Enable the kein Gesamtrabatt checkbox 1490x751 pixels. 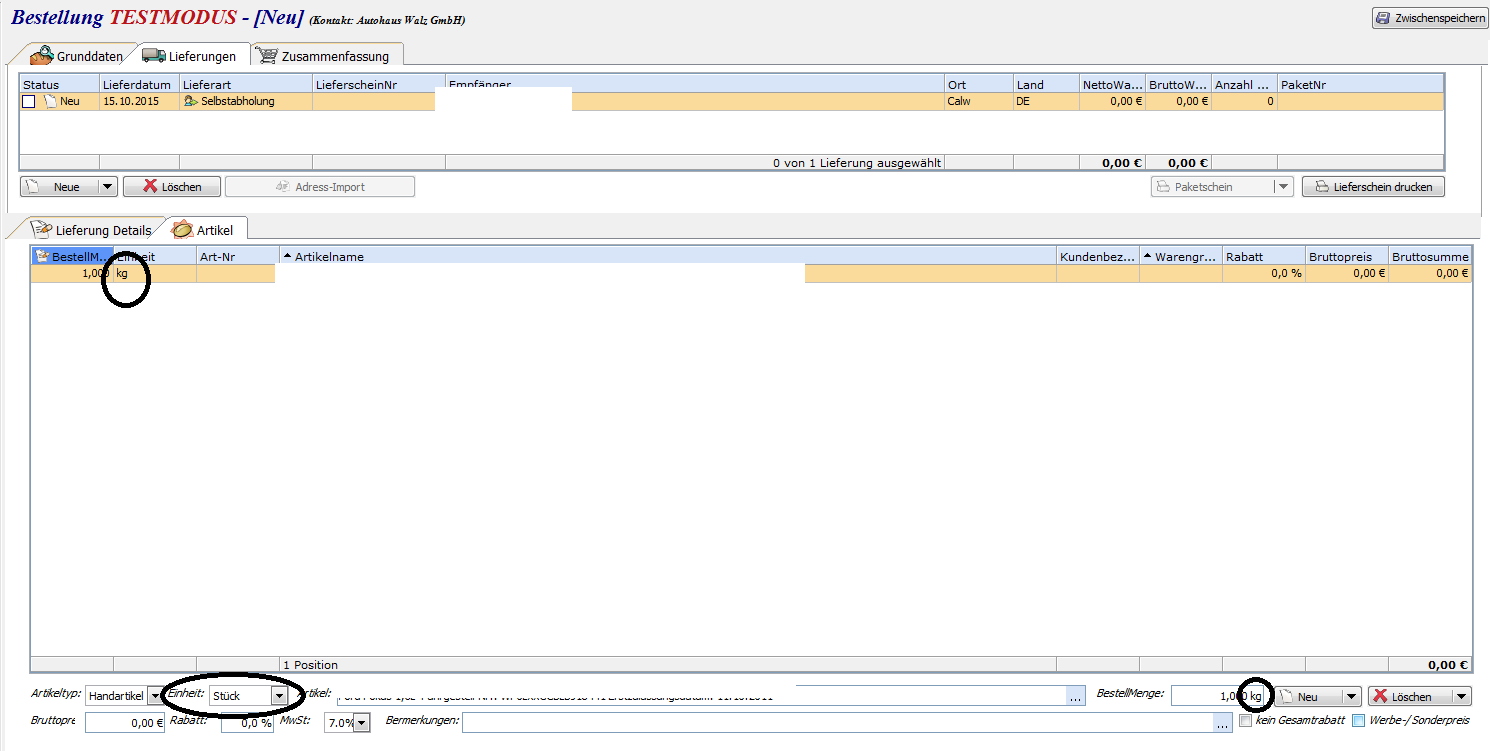tap(1245, 720)
